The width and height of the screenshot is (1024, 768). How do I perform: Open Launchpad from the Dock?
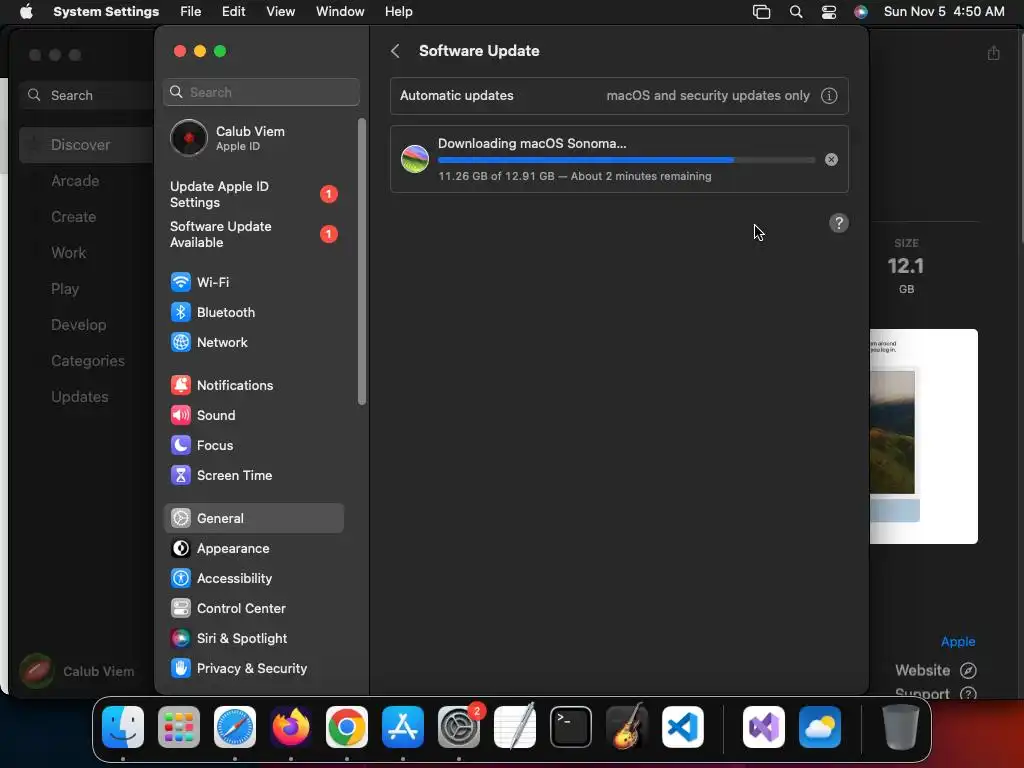click(x=179, y=727)
